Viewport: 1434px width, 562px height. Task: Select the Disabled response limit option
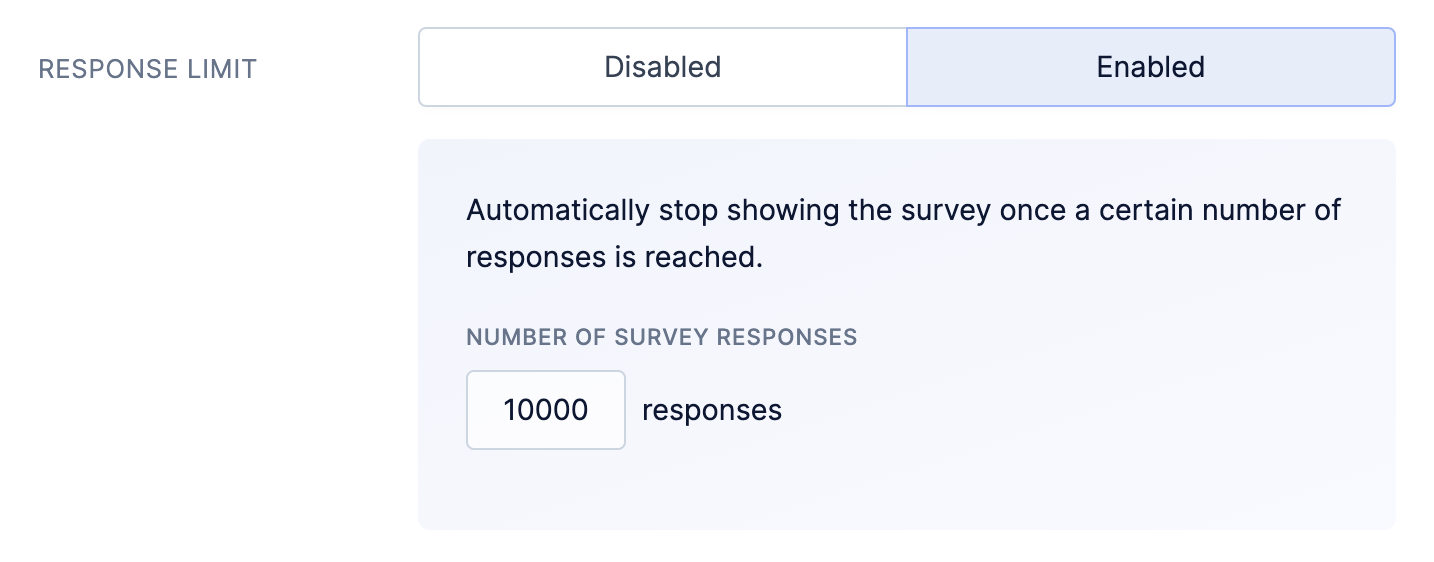coord(662,67)
